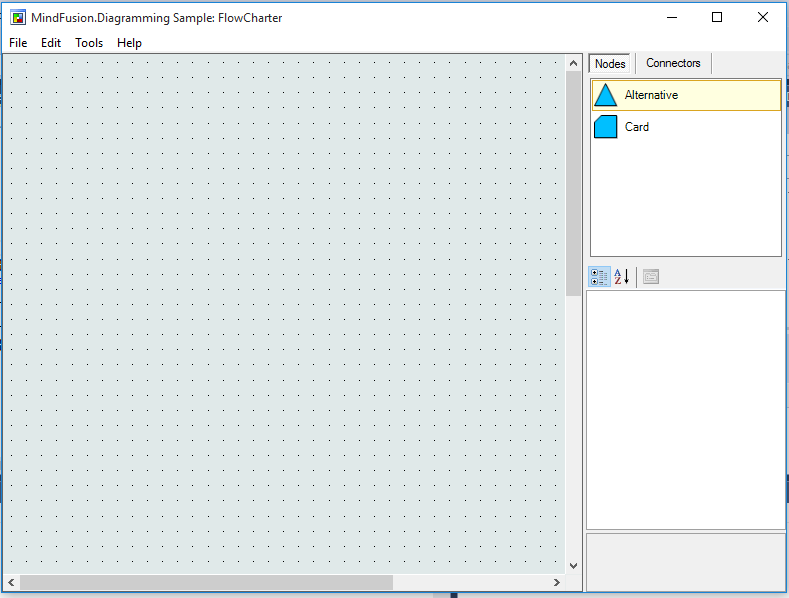
Task: Open the Edit menu
Action: coord(51,43)
